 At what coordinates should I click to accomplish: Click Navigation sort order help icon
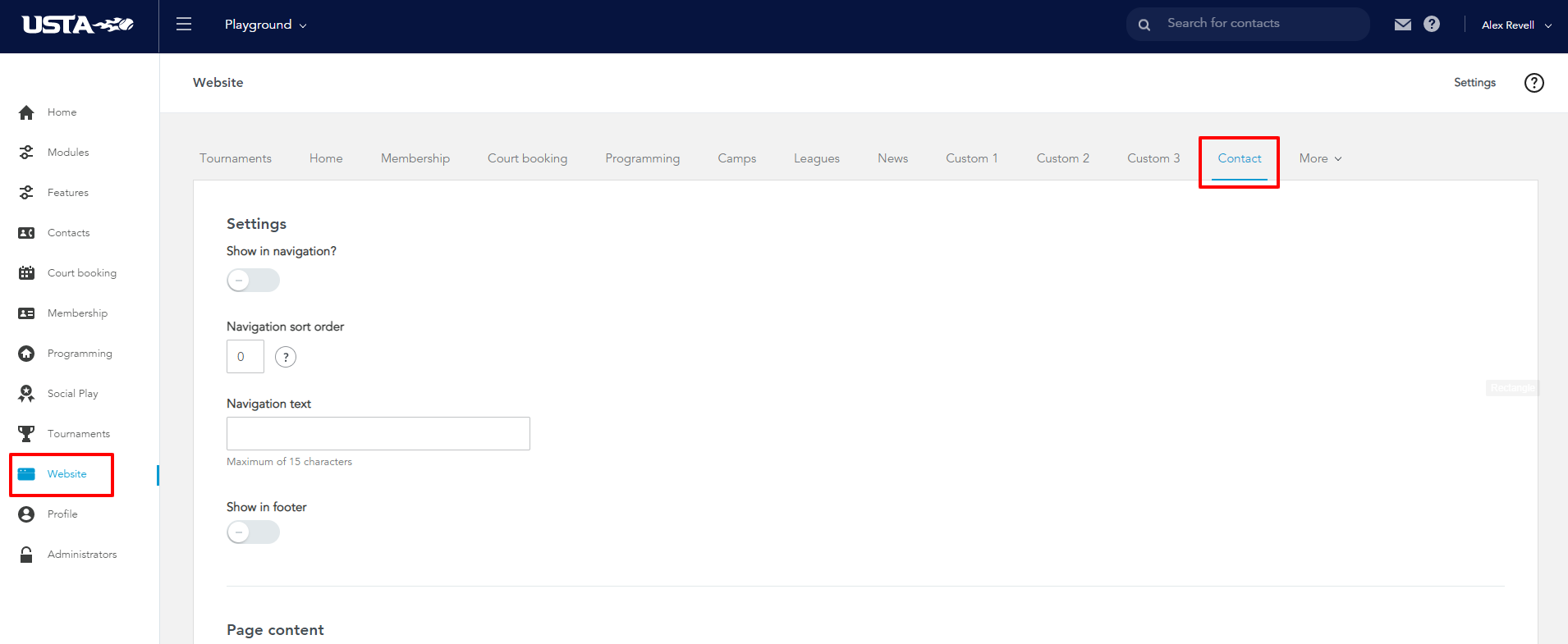pyautogui.click(x=286, y=357)
